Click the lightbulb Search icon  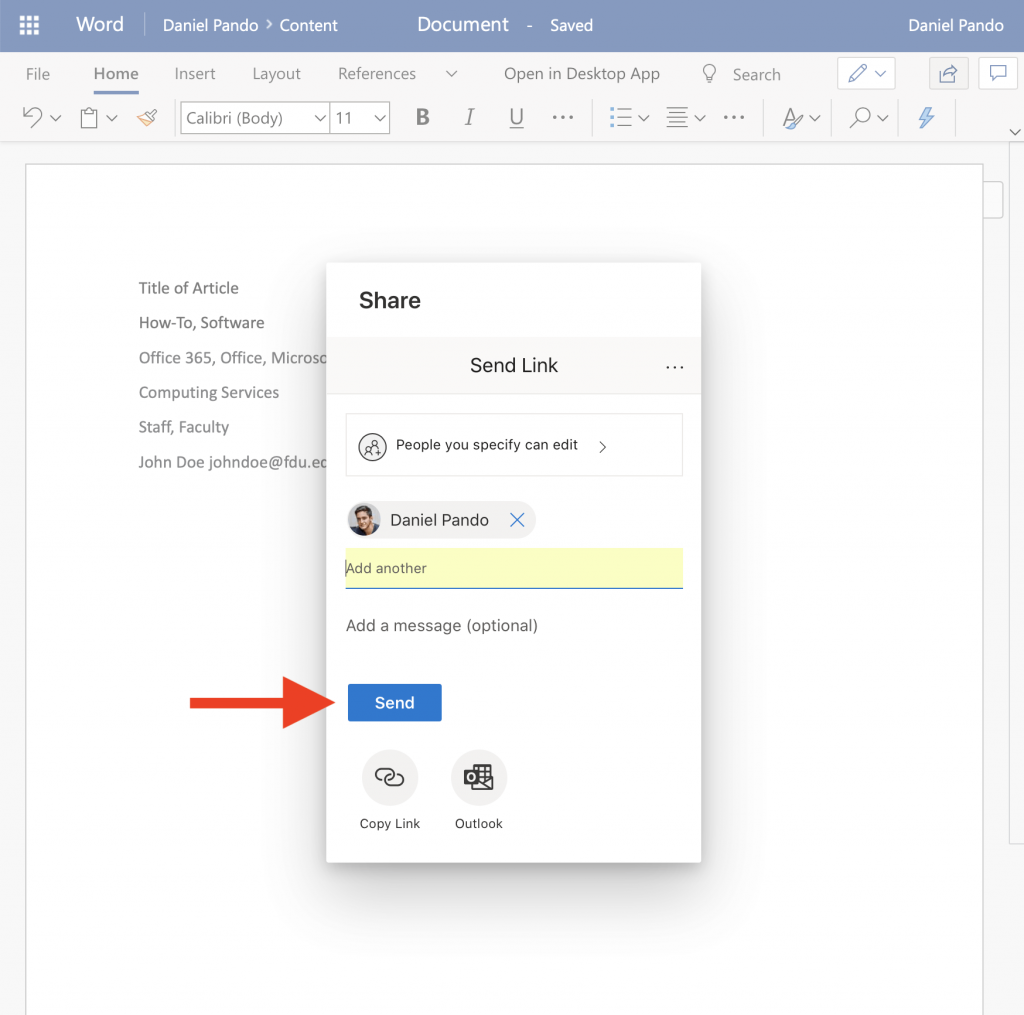coord(709,74)
